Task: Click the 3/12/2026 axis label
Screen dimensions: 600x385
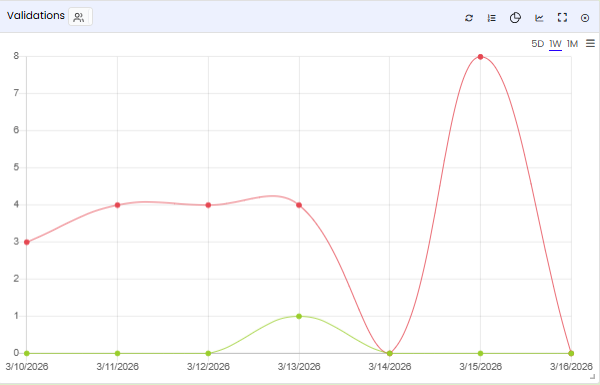Action: click(x=208, y=367)
